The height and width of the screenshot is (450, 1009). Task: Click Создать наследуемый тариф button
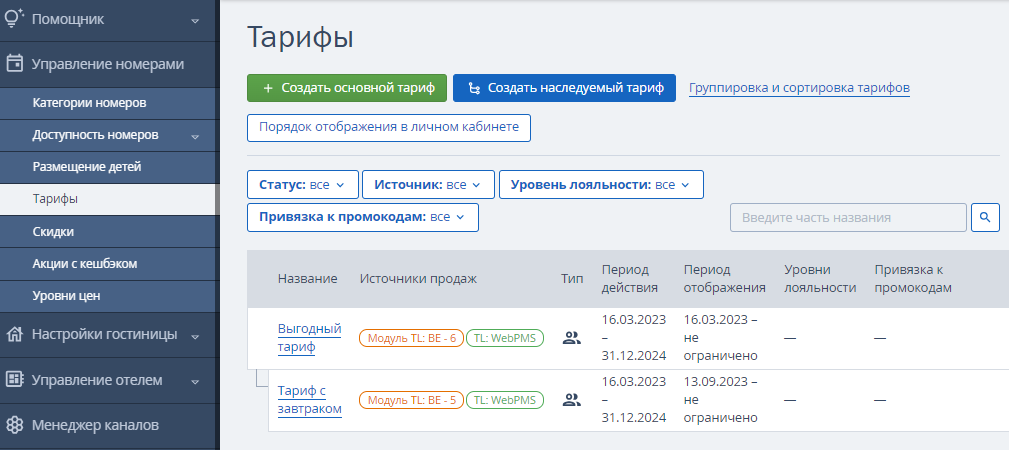click(x=564, y=88)
